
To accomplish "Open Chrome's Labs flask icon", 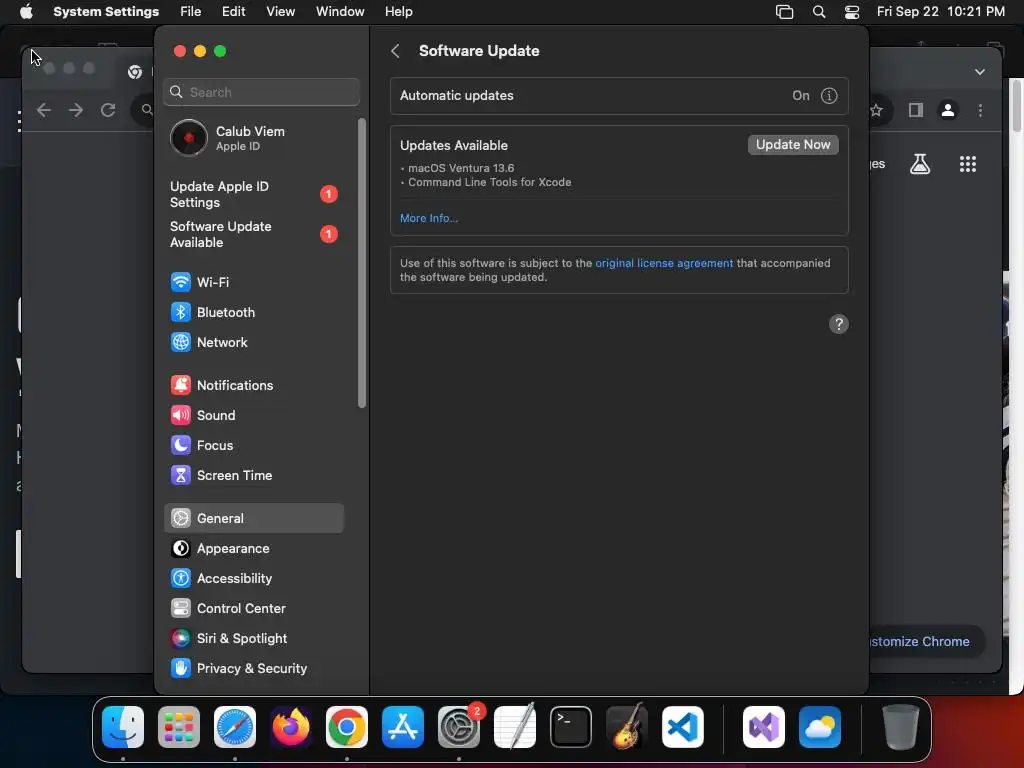I will click(x=920, y=164).
